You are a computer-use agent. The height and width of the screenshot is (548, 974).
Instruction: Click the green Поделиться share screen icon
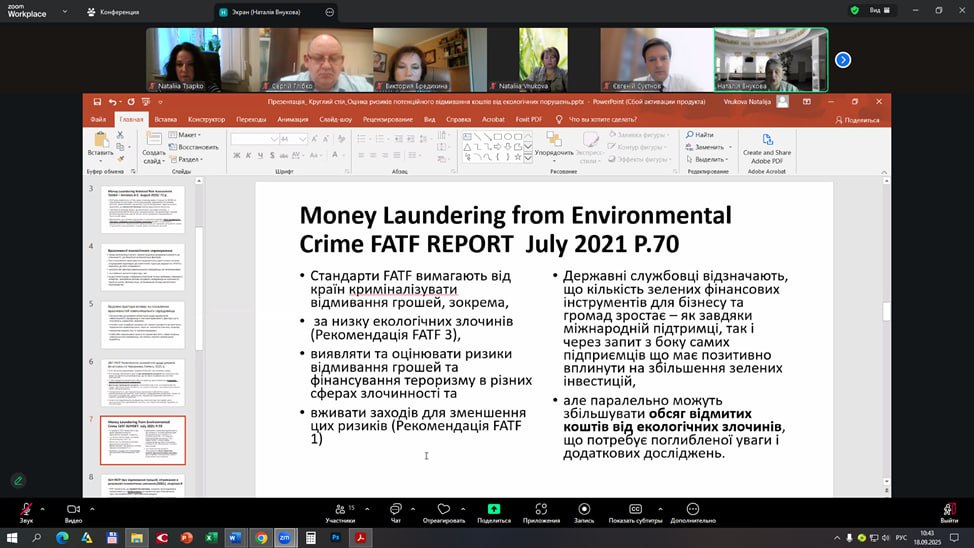point(494,509)
